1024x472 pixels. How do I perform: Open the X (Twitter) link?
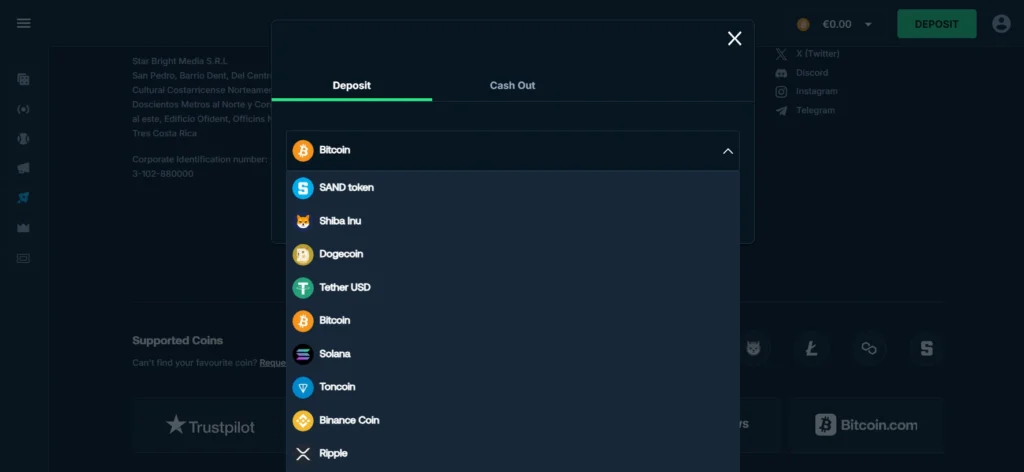[x=818, y=54]
